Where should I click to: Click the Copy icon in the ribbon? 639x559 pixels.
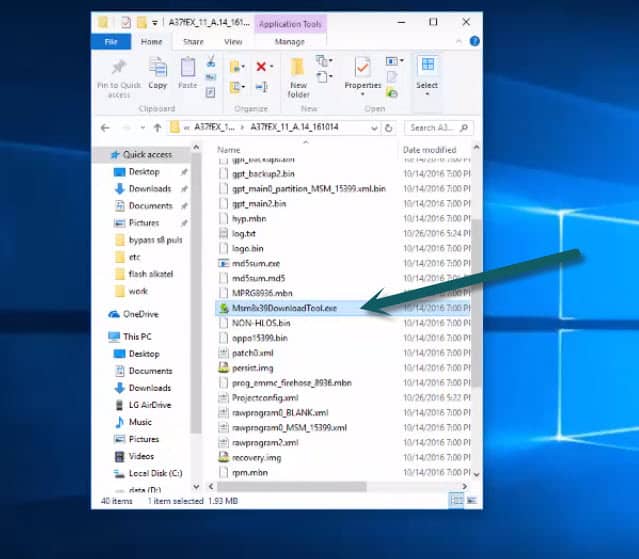pos(158,67)
